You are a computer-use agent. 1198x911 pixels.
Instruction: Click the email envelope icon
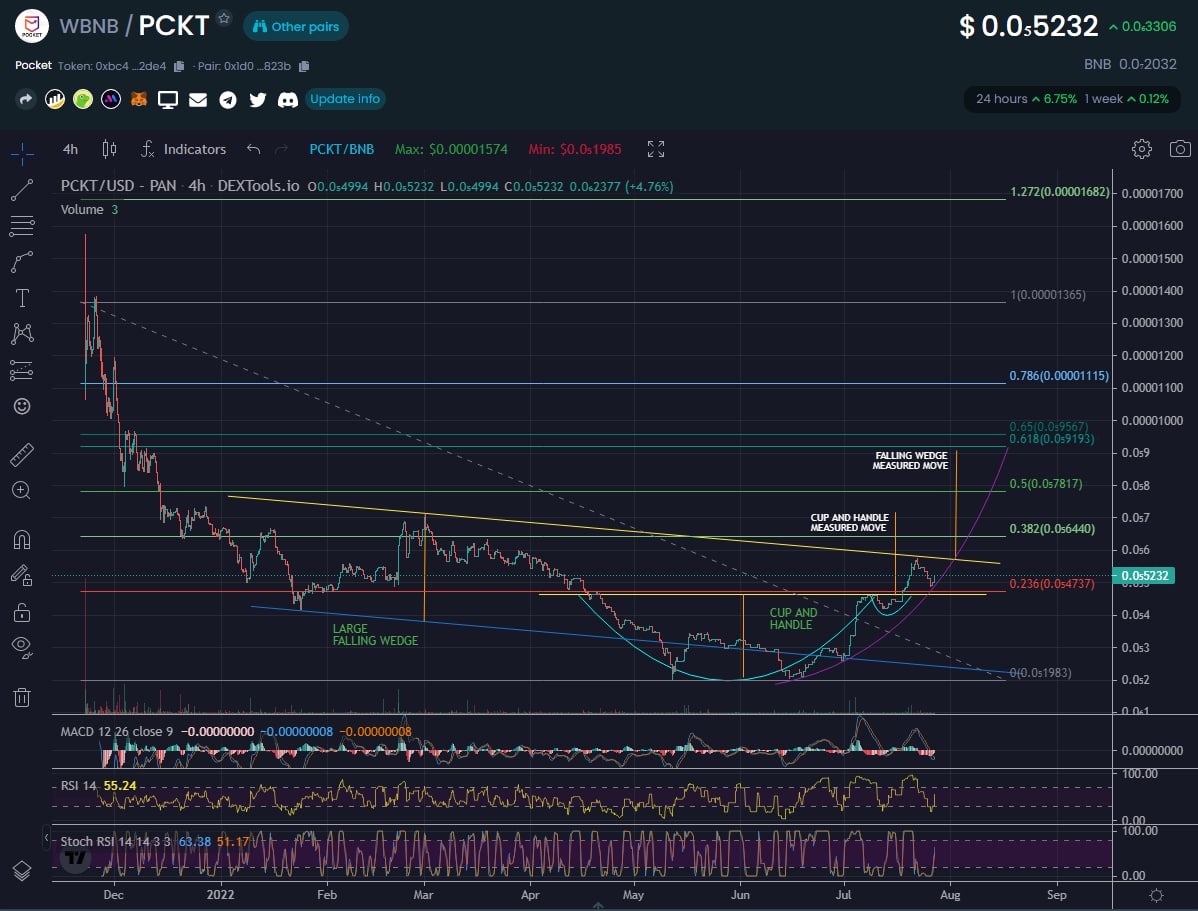click(198, 99)
